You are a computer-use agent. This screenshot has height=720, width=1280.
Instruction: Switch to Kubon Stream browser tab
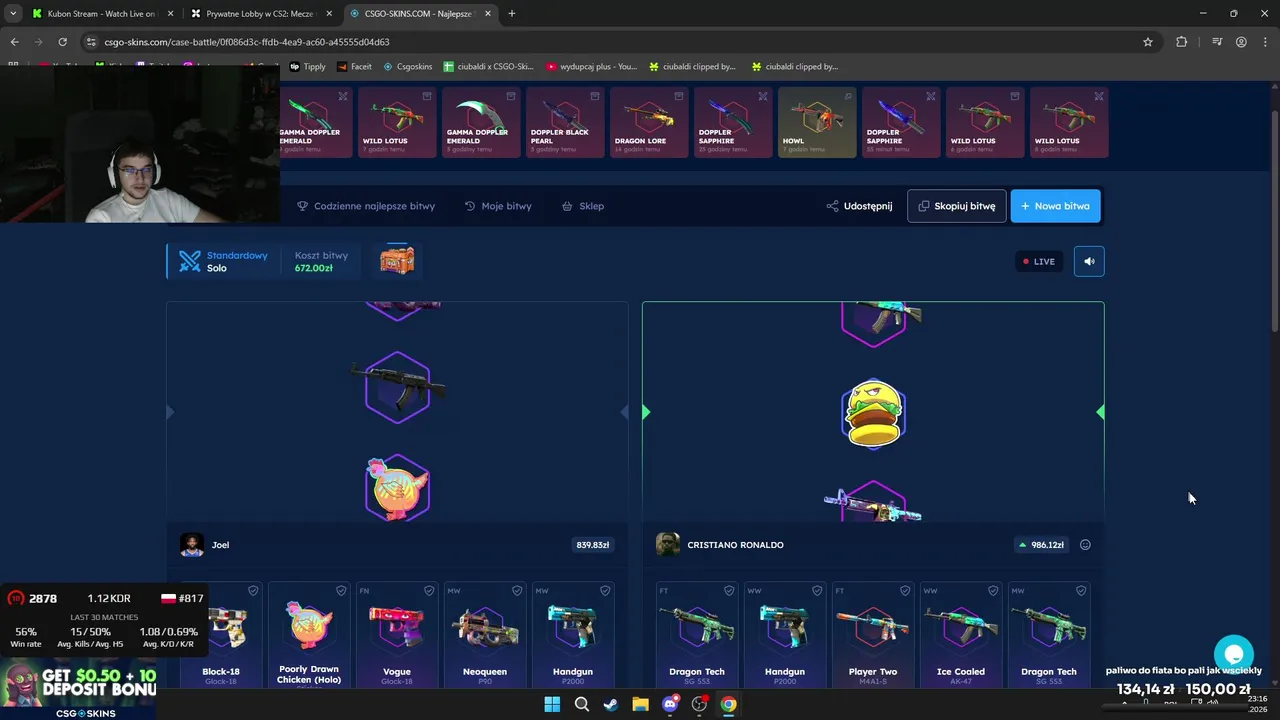(x=100, y=14)
